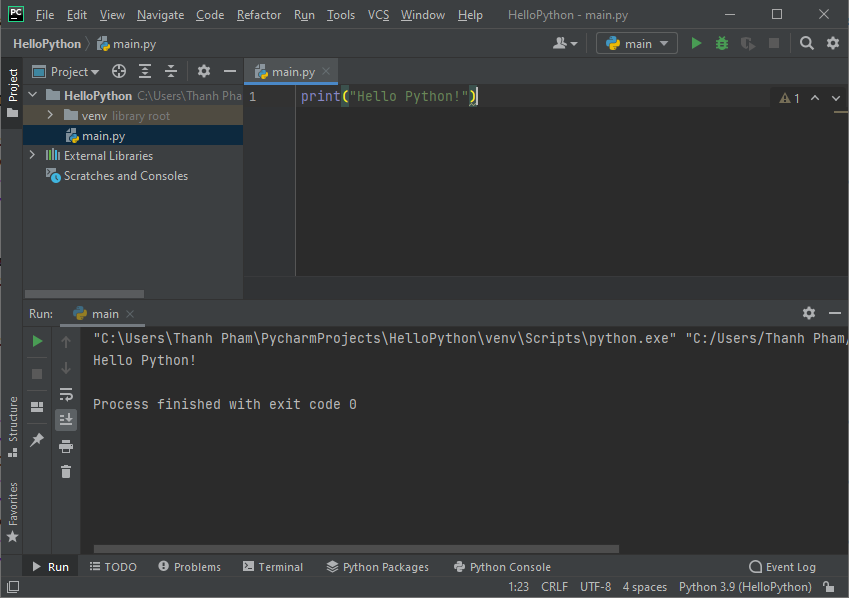Open Python 3.9 interpreter selector

745,587
